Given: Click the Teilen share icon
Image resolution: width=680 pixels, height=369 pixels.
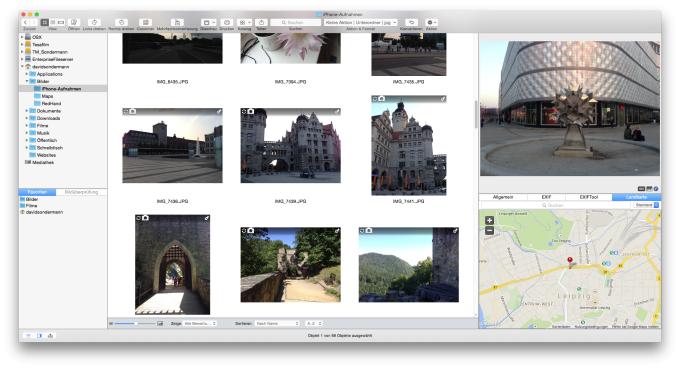Looking at the screenshot, I should 261,22.
